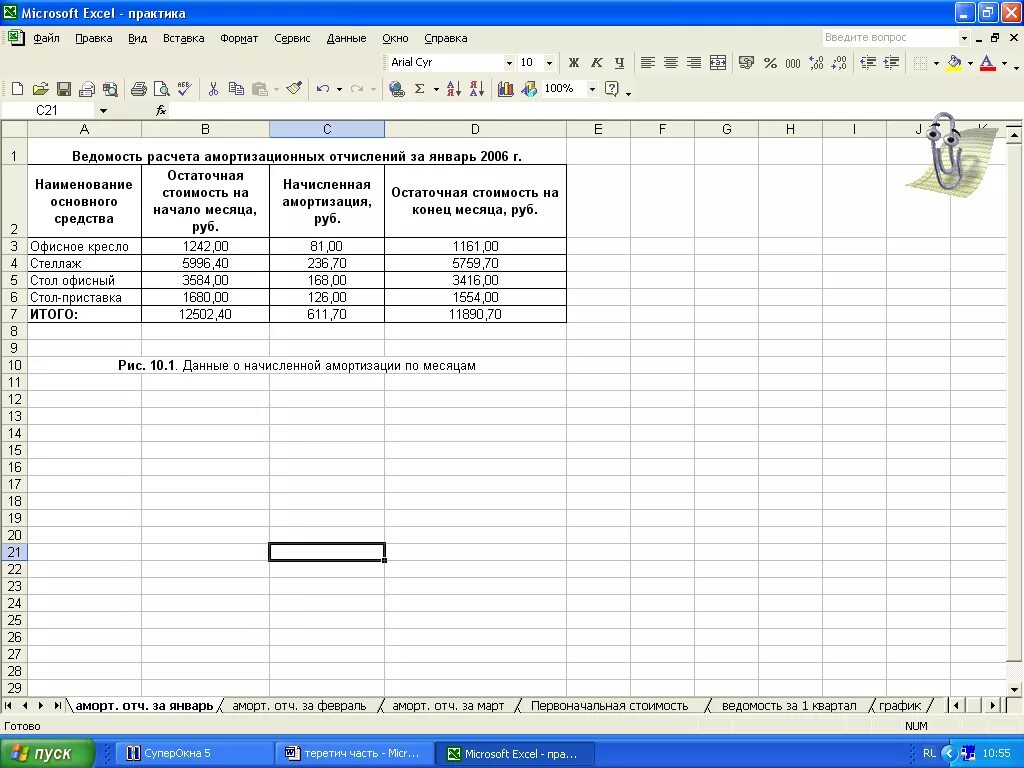This screenshot has width=1024, height=768.
Task: Switch to теретич часть Word taskbar window
Action: click(355, 753)
